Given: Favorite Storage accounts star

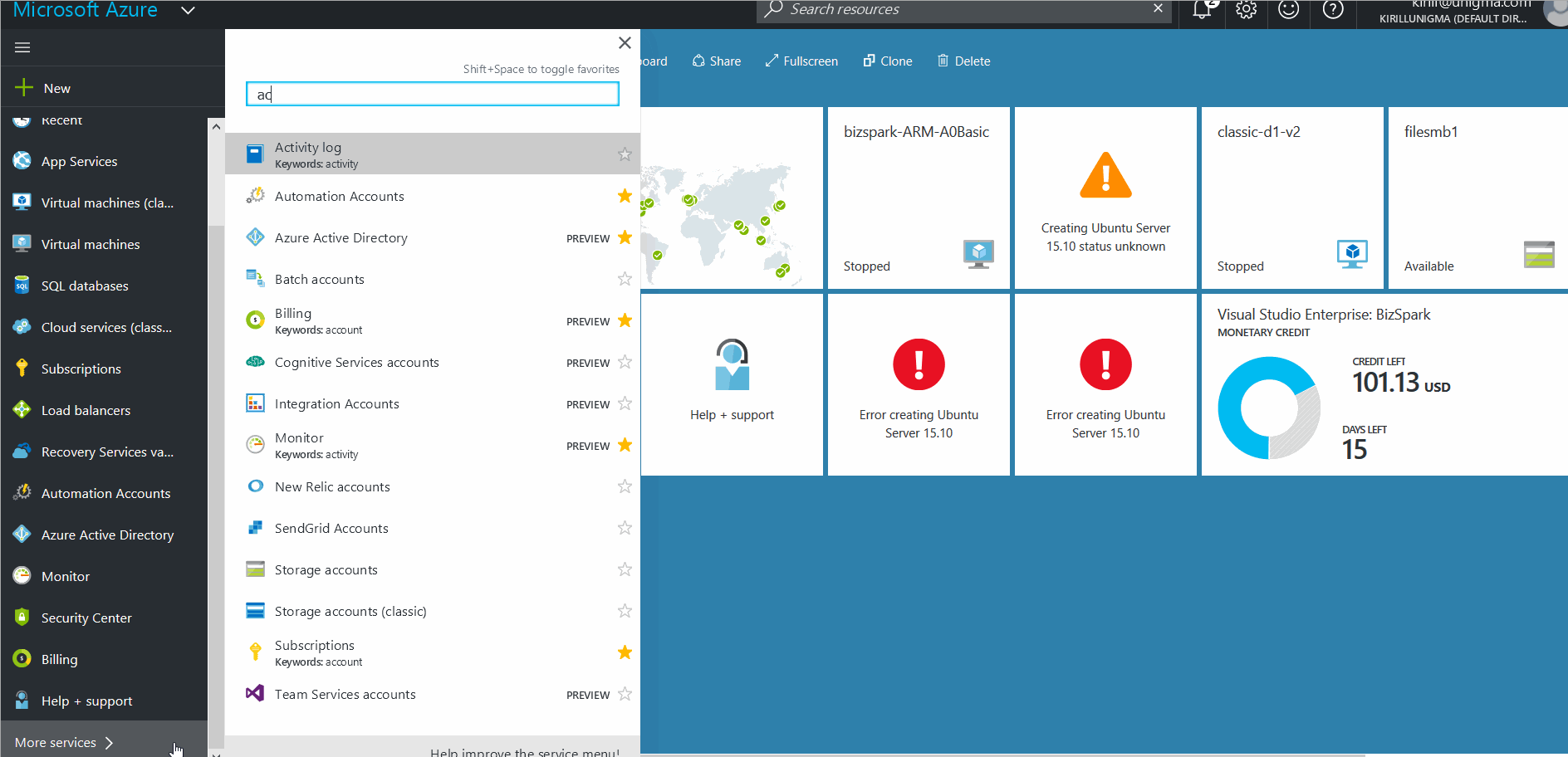Looking at the screenshot, I should point(625,569).
